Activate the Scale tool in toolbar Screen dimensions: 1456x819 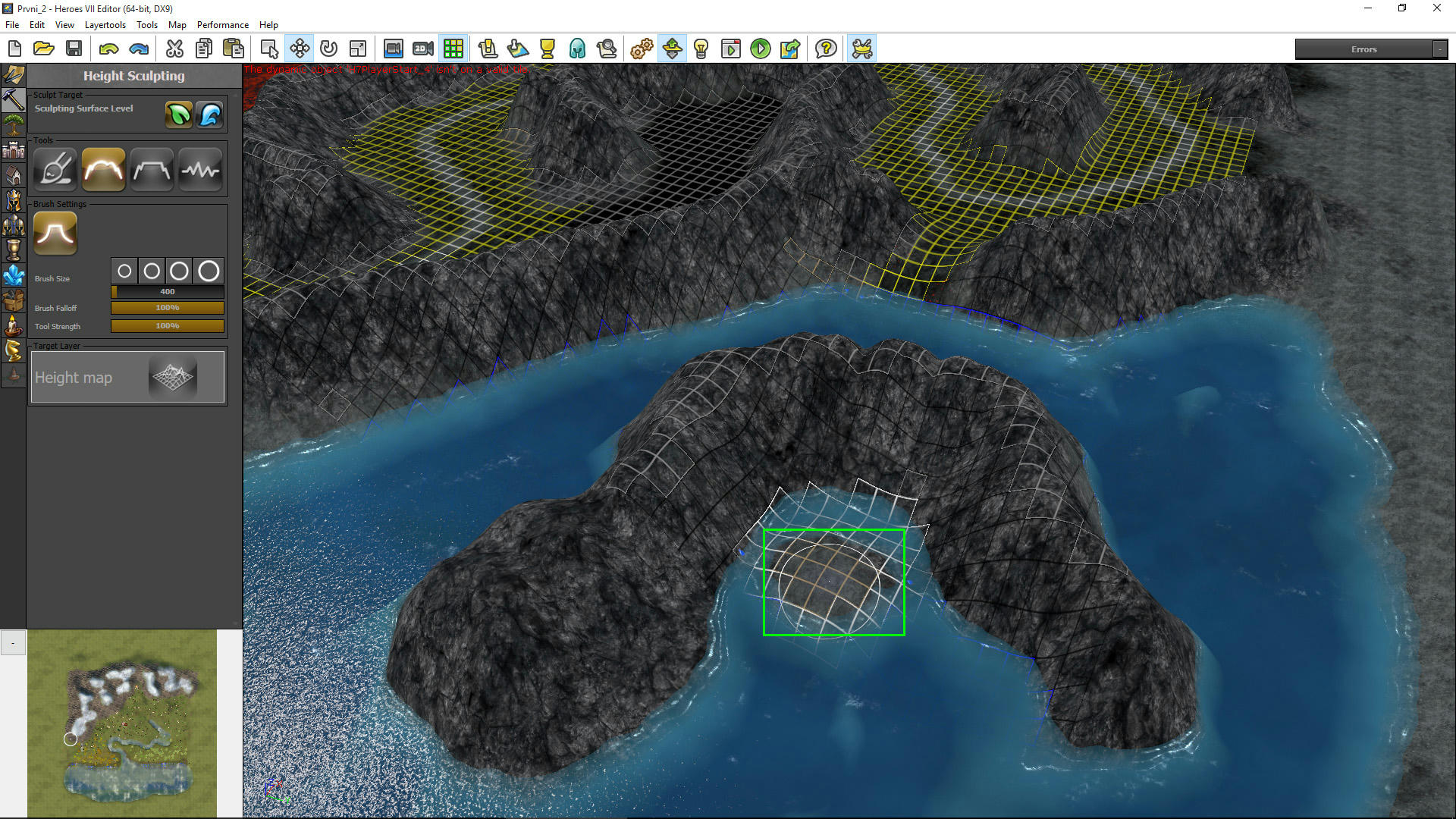click(358, 49)
